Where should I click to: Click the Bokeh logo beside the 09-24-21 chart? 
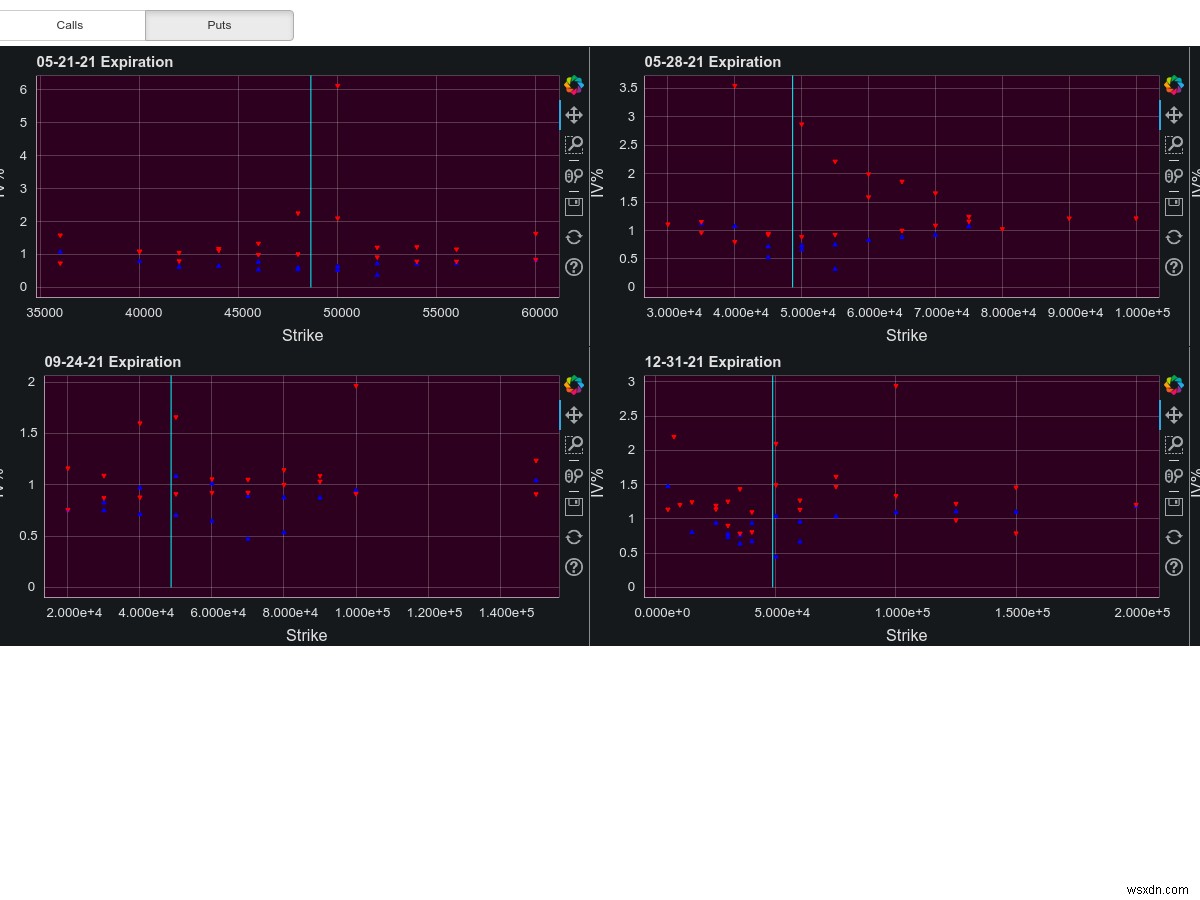(x=574, y=385)
